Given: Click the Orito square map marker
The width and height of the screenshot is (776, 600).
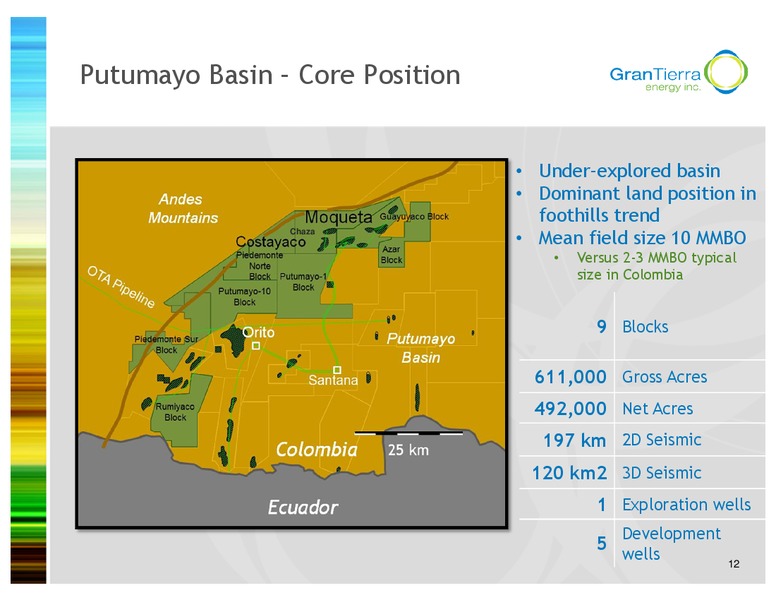Looking at the screenshot, I should point(256,346).
